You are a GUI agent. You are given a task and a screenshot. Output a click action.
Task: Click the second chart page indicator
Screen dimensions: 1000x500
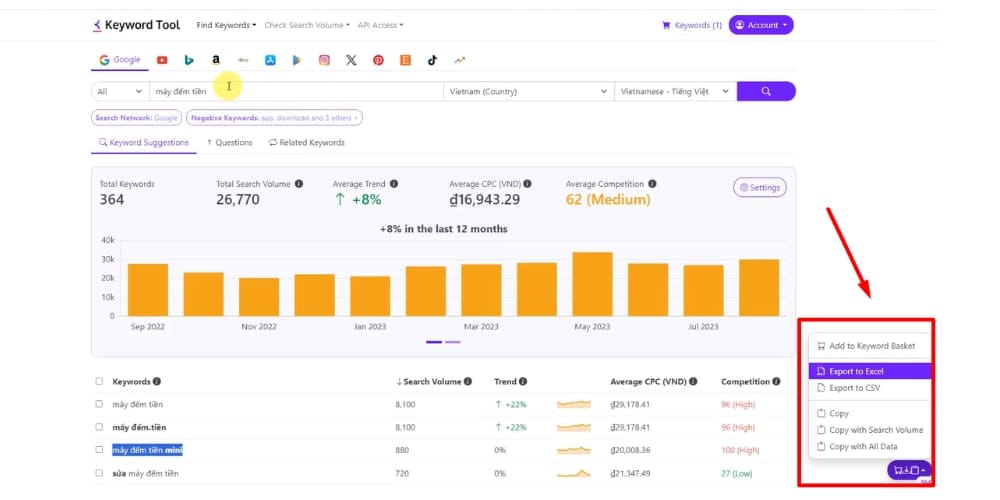[453, 342]
